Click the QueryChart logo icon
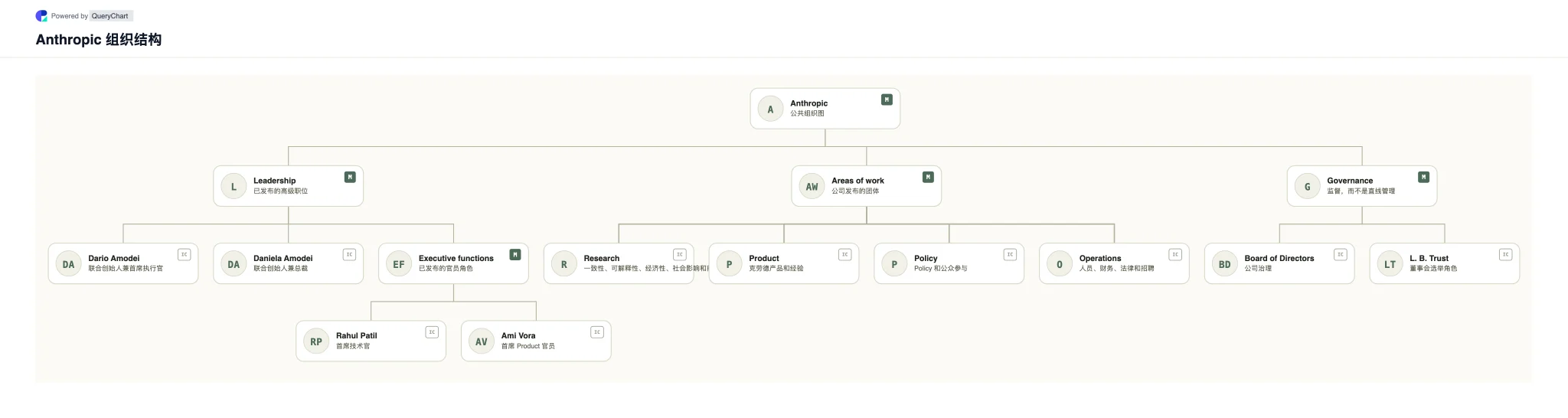This screenshot has height=418, width=1568. [x=41, y=16]
